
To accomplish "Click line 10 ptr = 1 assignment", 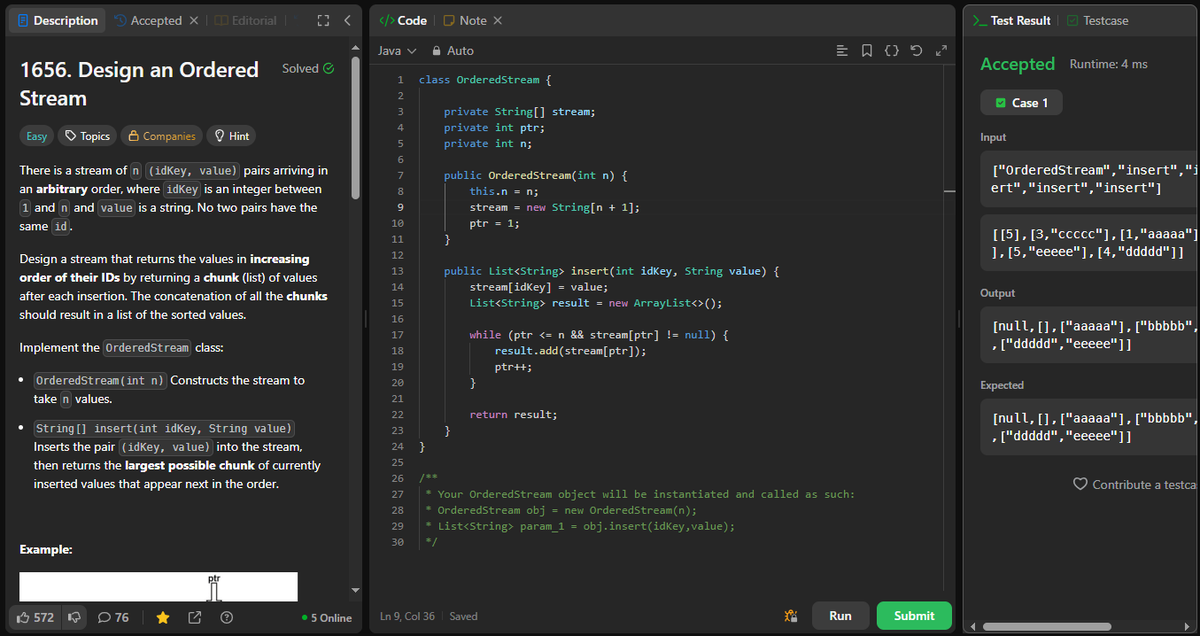I will pos(497,224).
